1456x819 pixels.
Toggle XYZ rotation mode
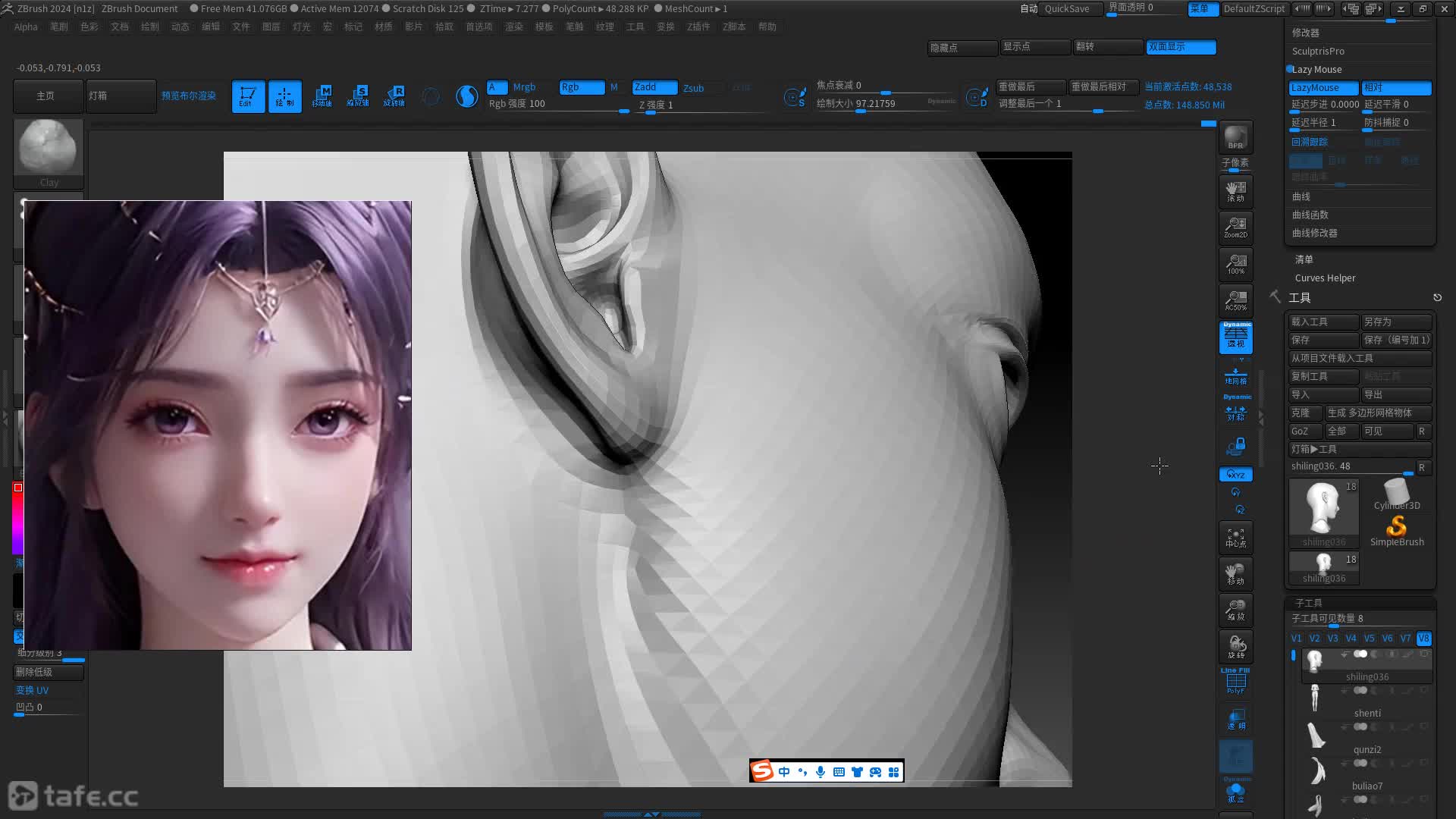[x=1235, y=475]
